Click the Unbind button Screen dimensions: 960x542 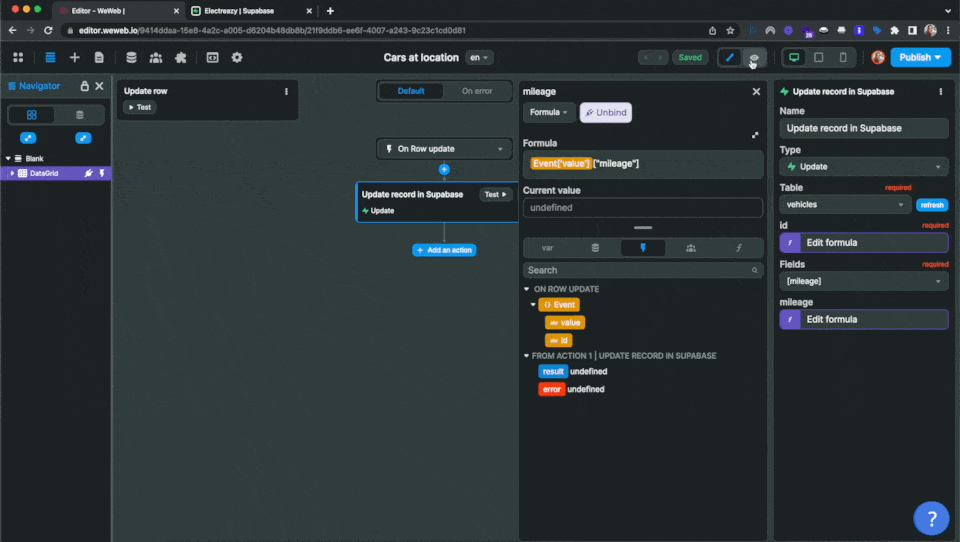click(x=605, y=113)
